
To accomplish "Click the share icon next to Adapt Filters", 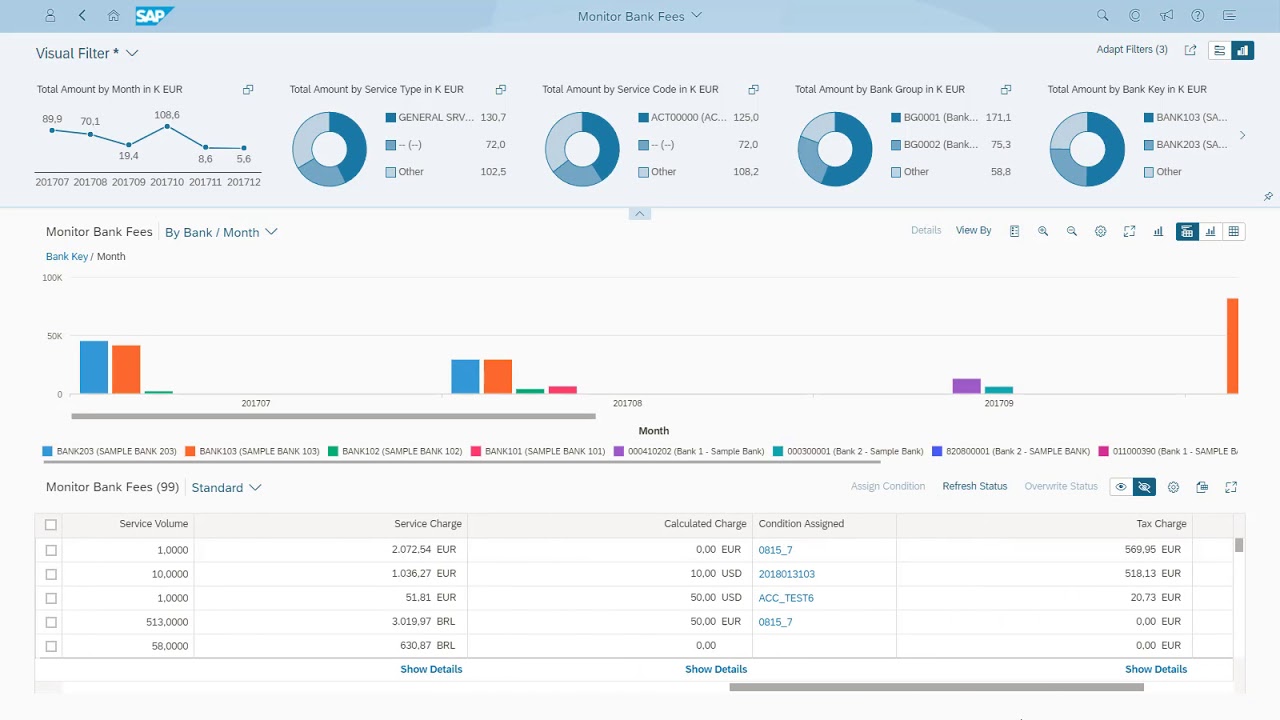I will (x=1190, y=50).
